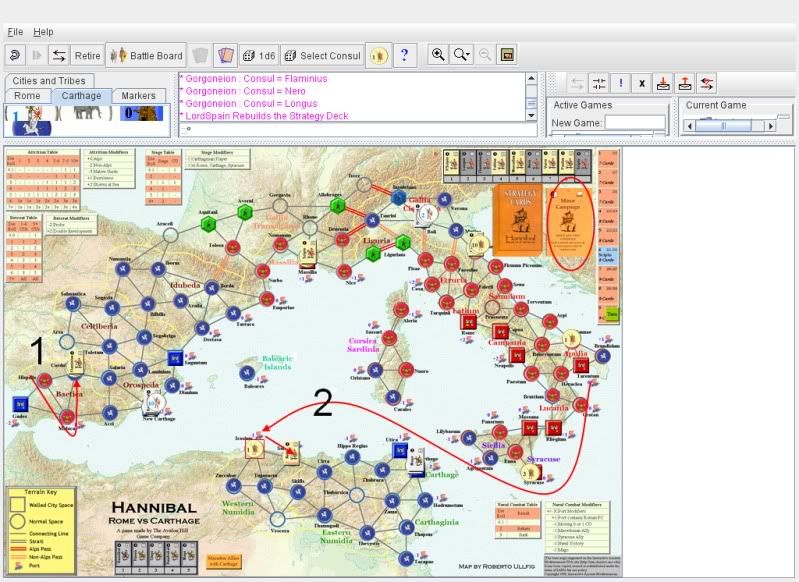Click the Macedon Allies with Carthage marker

click(223, 562)
